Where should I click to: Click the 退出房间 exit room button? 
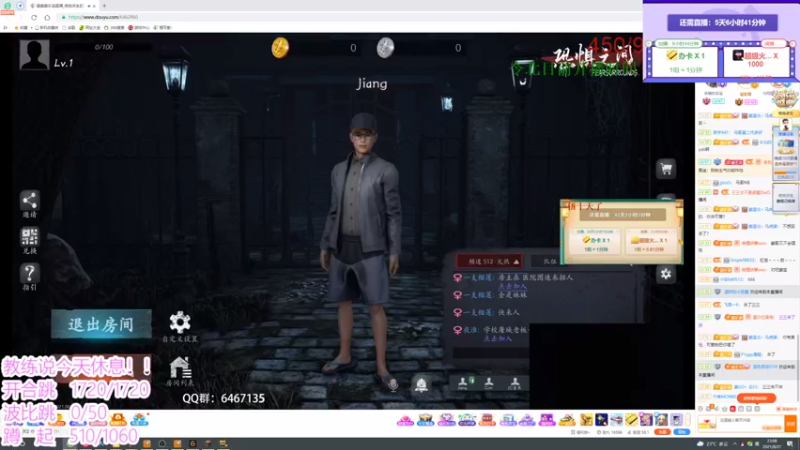tap(102, 324)
